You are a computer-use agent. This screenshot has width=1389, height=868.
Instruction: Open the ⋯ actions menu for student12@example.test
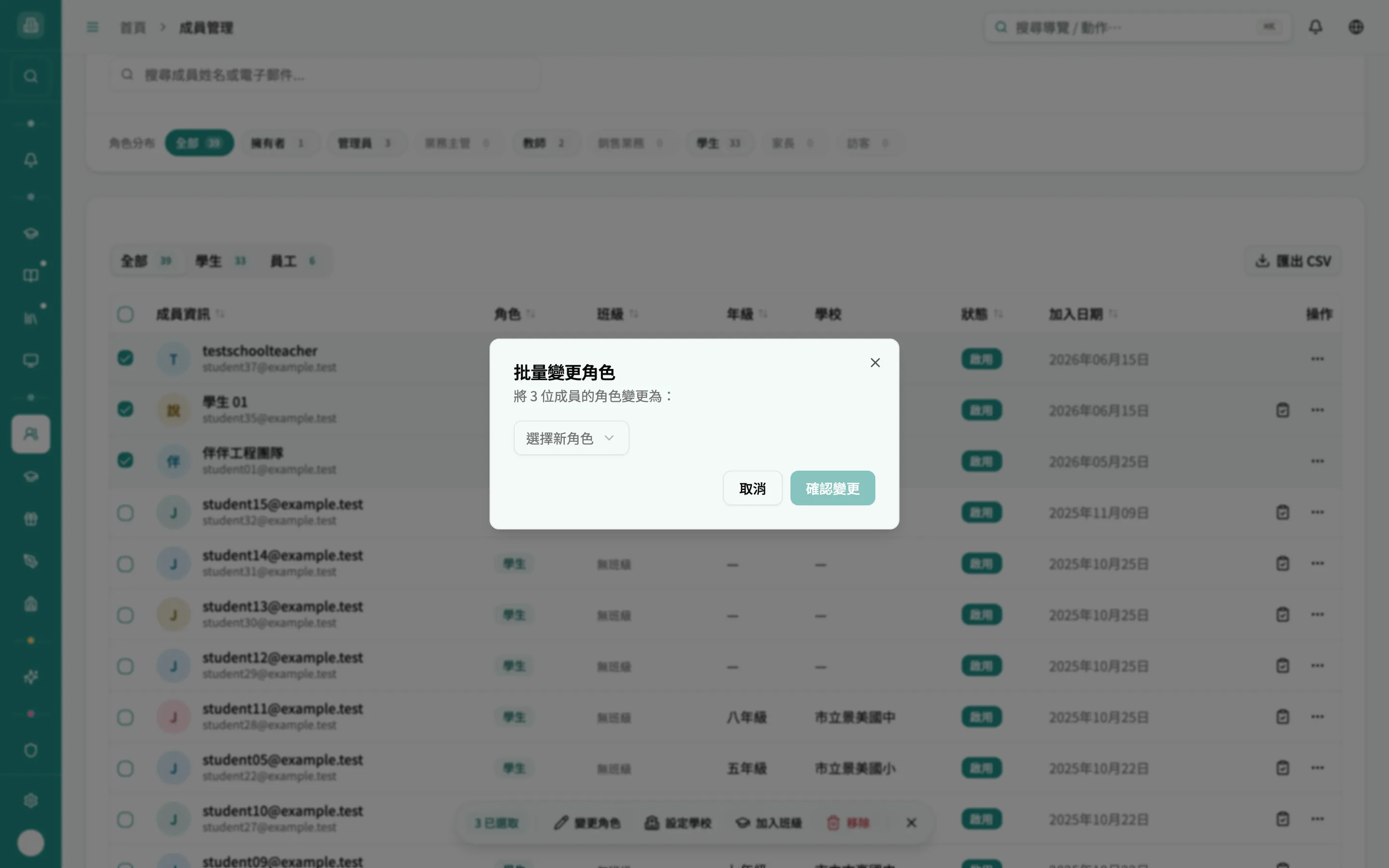(1317, 666)
